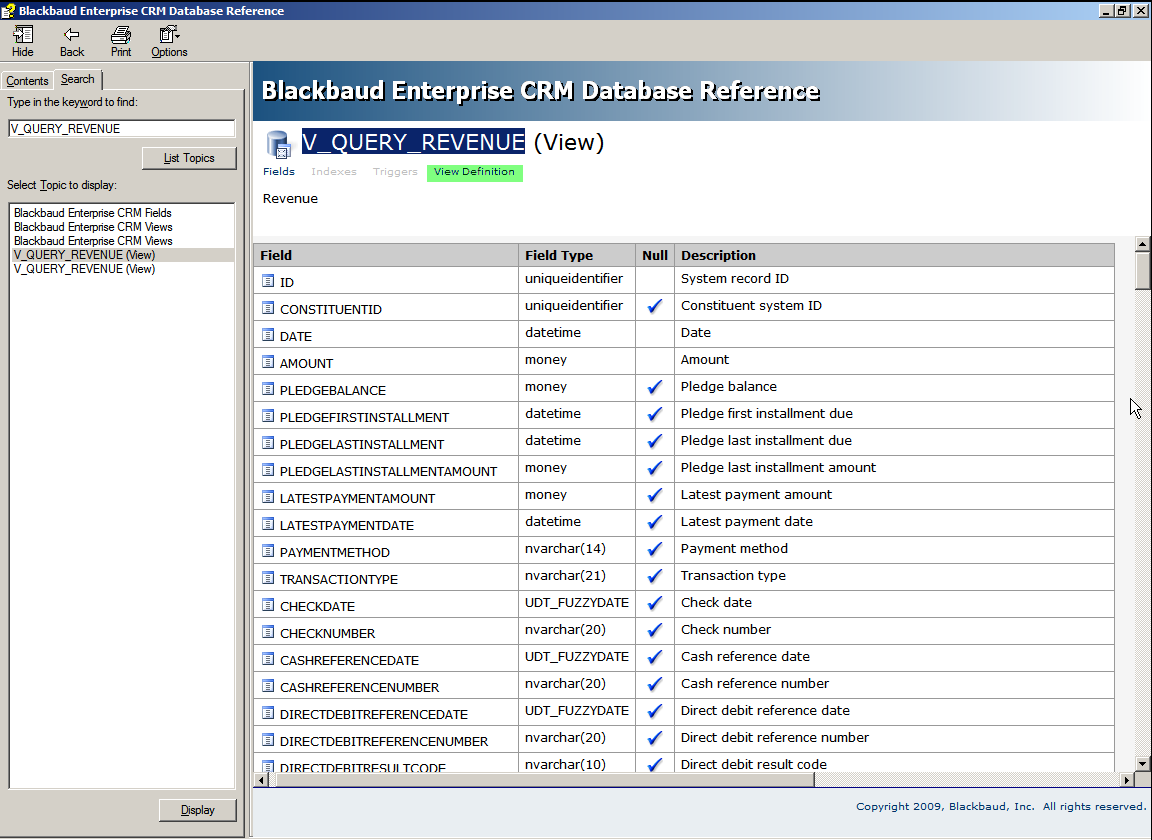Click the field icon for LATESTPAYMENTAMOUNT row
Screen dimensions: 1152x840
pyautogui.click(x=268, y=497)
